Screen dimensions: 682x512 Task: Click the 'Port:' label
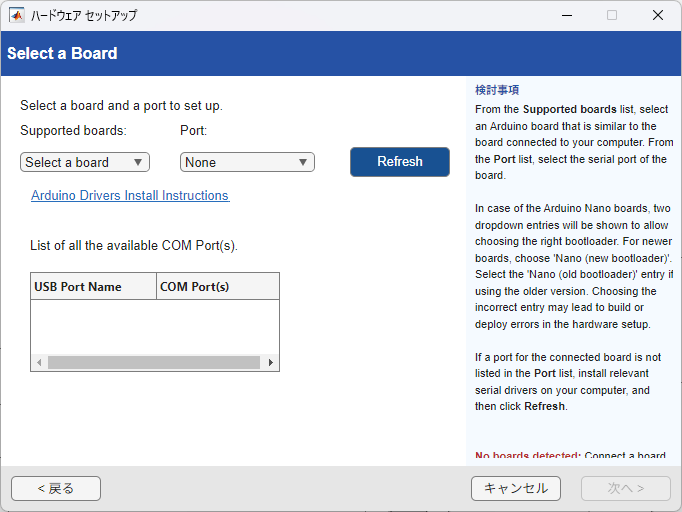(x=194, y=131)
